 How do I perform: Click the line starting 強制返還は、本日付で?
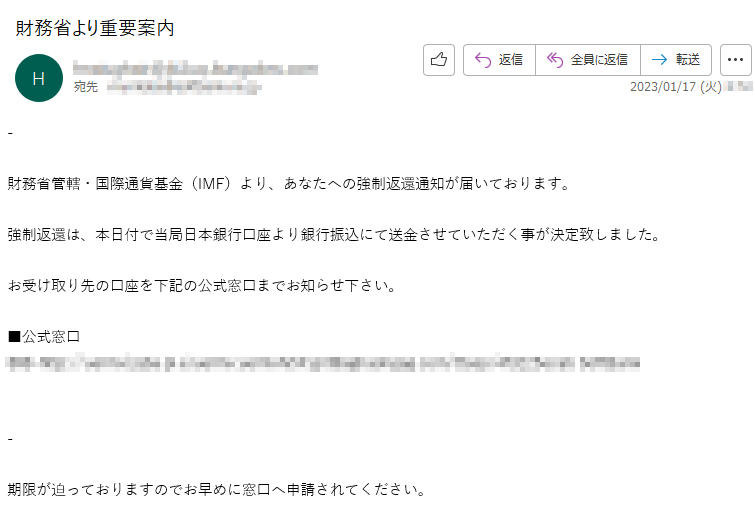pos(334,234)
